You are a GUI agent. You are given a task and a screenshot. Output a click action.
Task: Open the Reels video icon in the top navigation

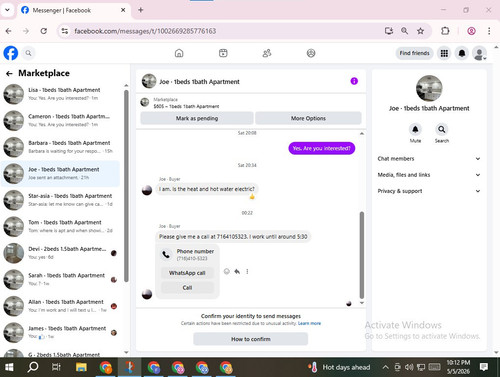(223, 53)
